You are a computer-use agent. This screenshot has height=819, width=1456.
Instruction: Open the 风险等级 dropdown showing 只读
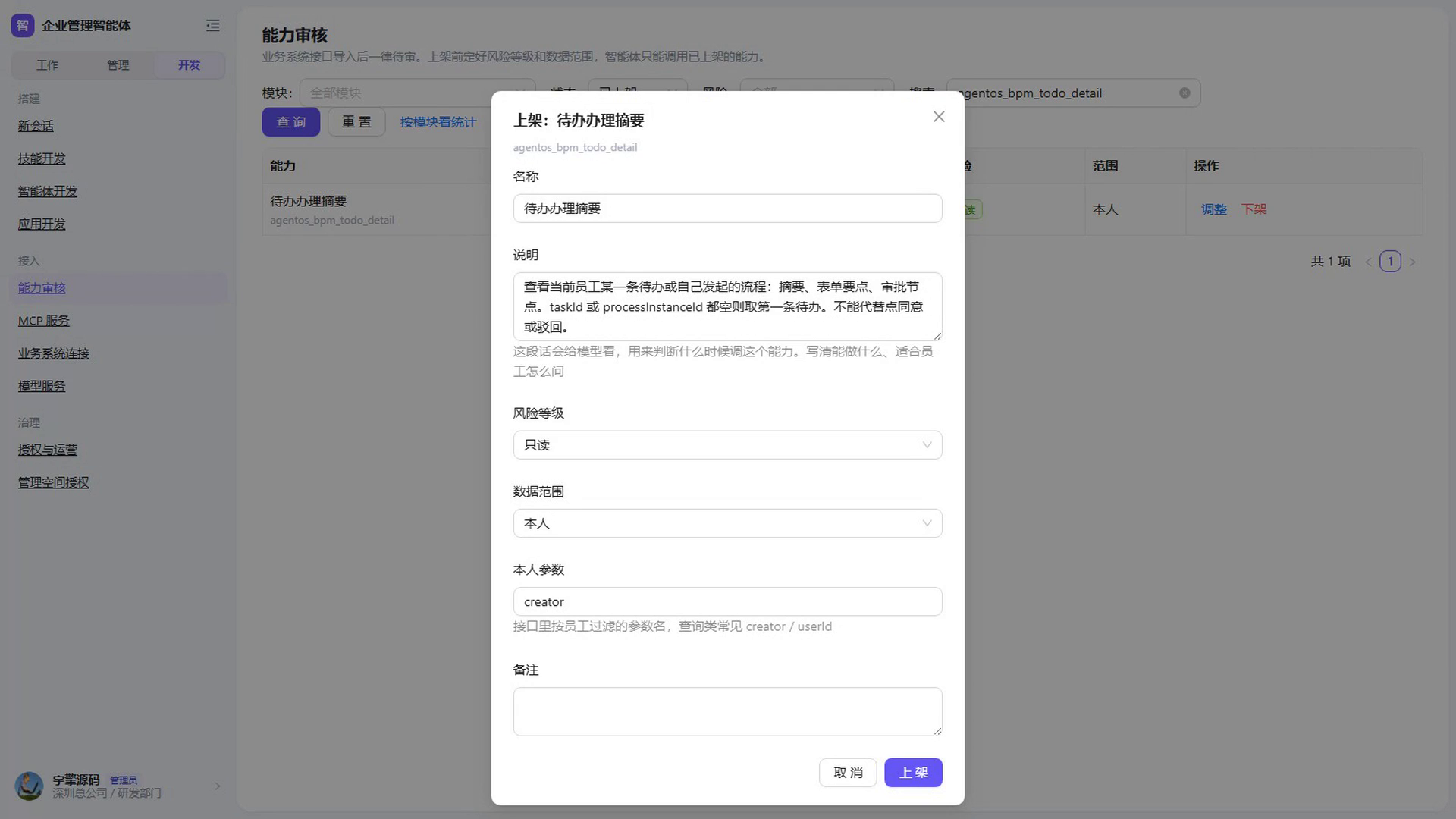click(x=727, y=445)
